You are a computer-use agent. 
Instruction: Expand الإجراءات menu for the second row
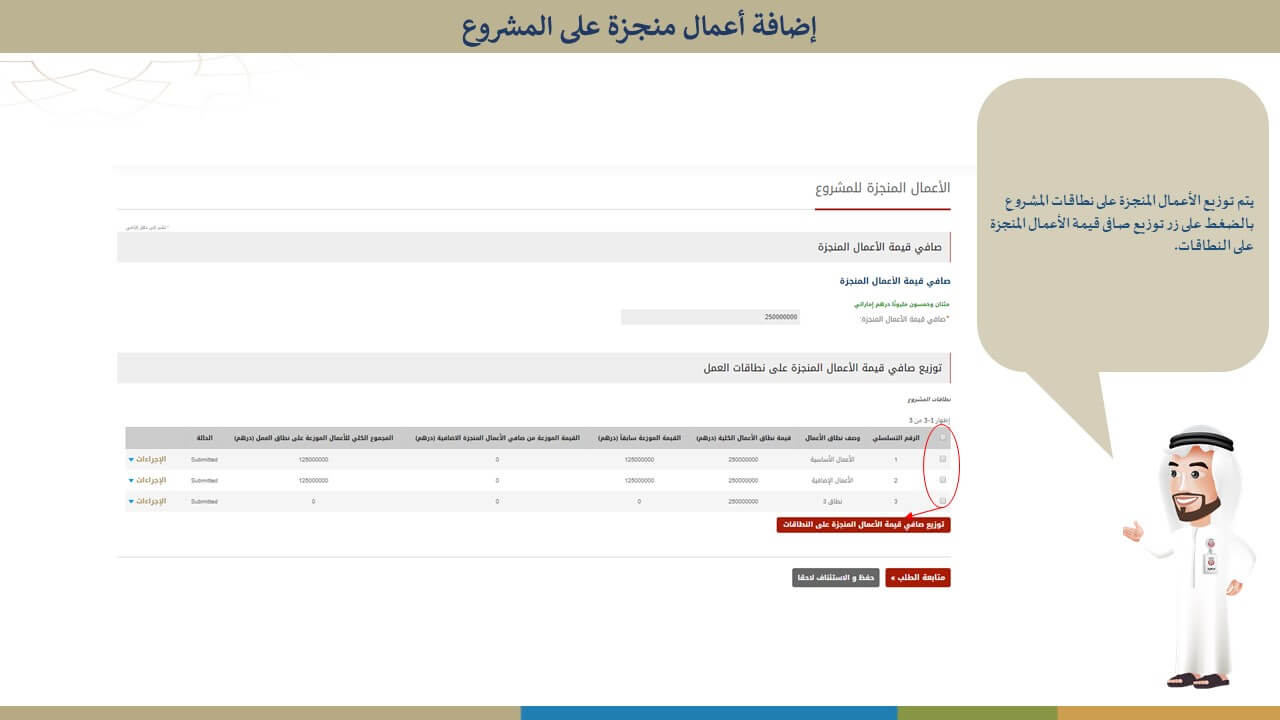tap(147, 480)
